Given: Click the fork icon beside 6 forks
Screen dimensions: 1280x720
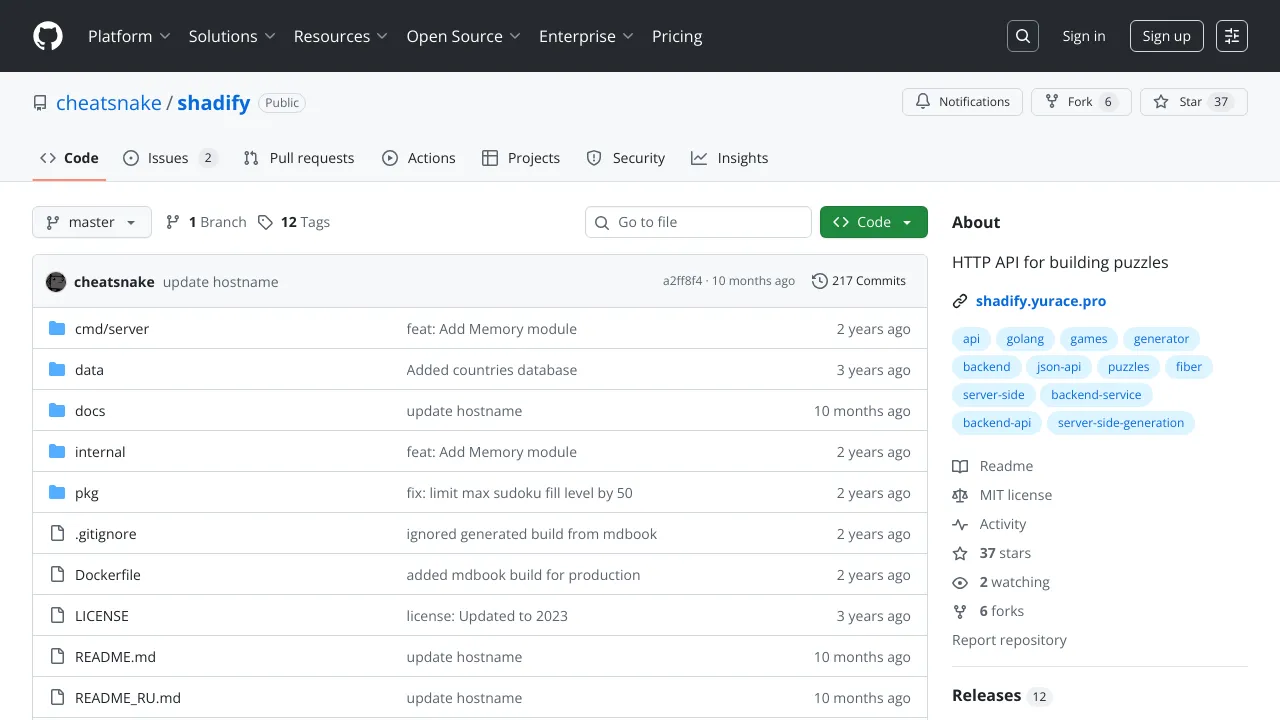Looking at the screenshot, I should [x=960, y=611].
